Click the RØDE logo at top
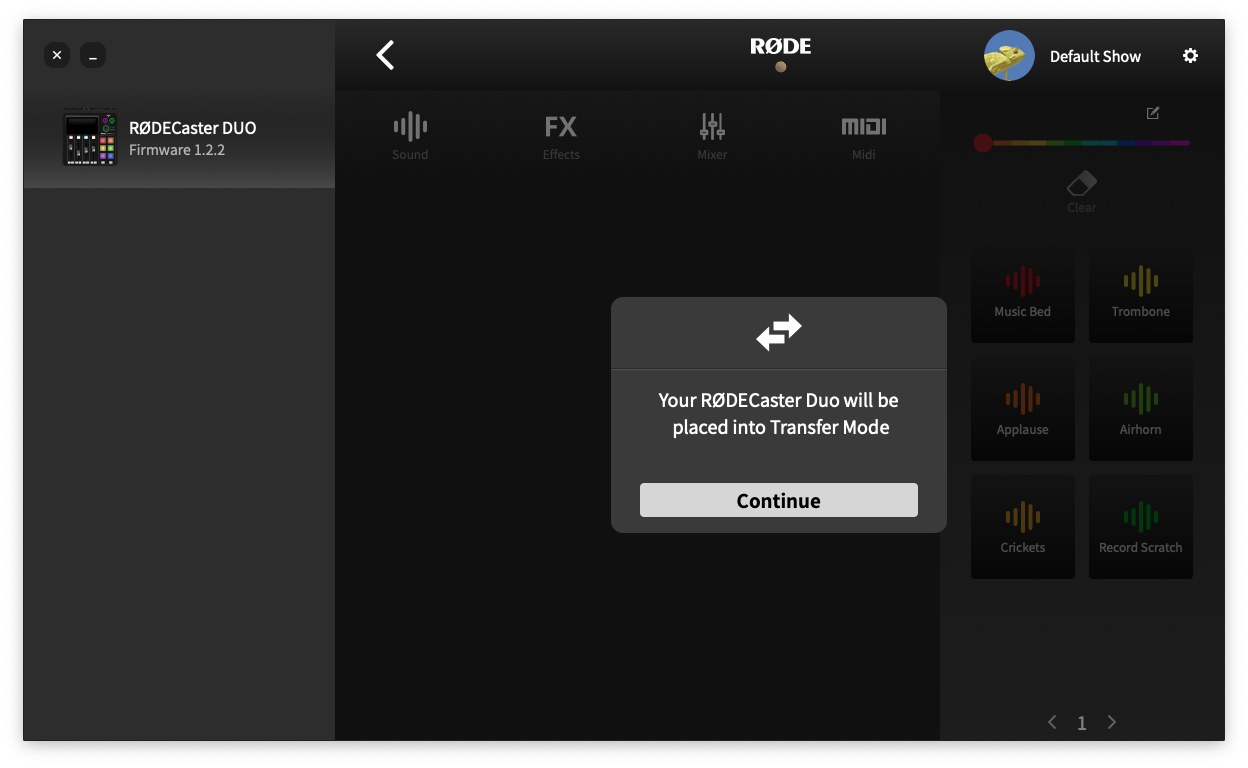The image size is (1248, 768). tap(781, 46)
